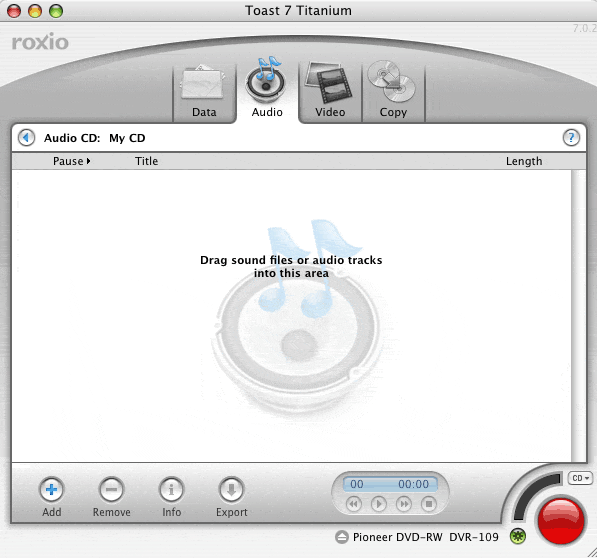Image resolution: width=597 pixels, height=558 pixels.
Task: Select the Audio tab
Action: [x=267, y=88]
